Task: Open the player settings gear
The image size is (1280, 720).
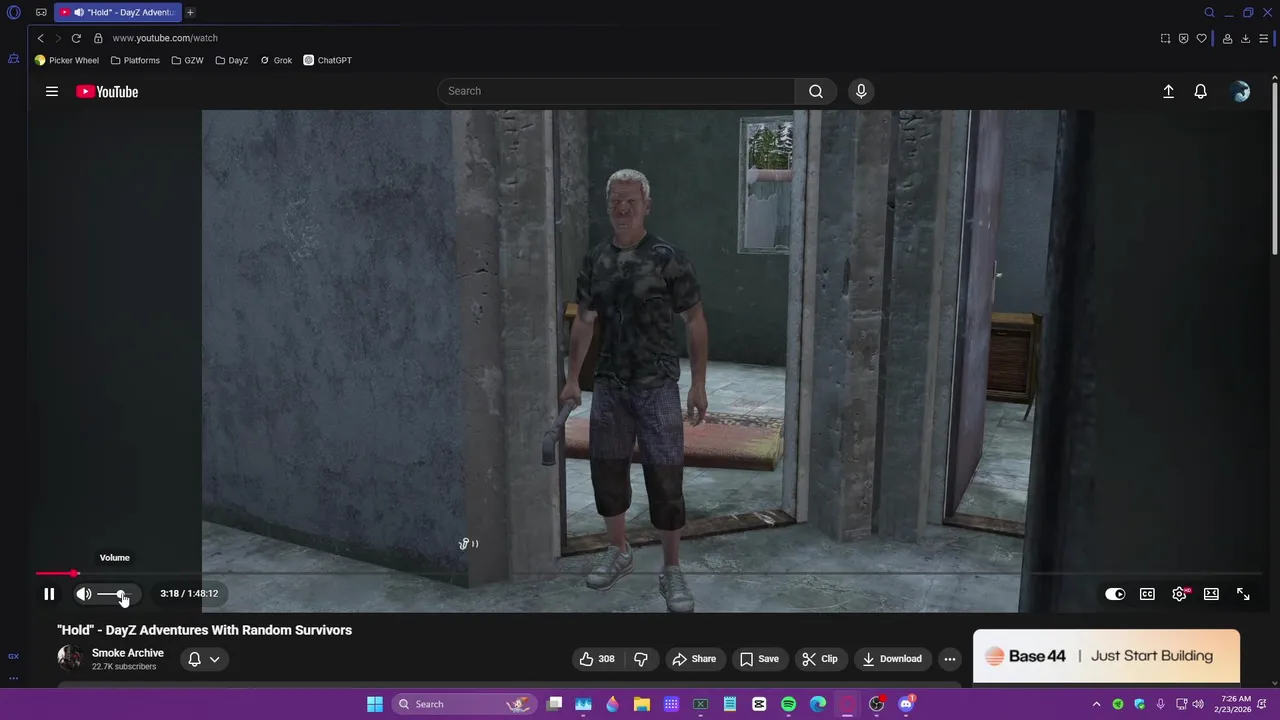Action: [x=1179, y=594]
